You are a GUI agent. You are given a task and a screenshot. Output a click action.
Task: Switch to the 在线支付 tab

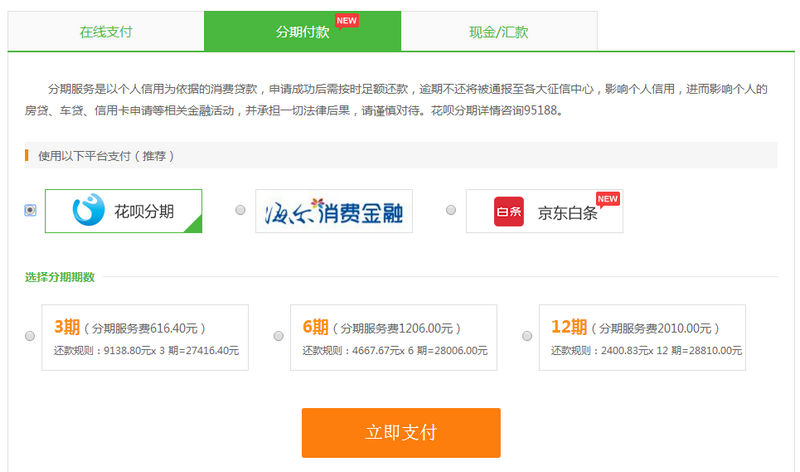point(106,31)
